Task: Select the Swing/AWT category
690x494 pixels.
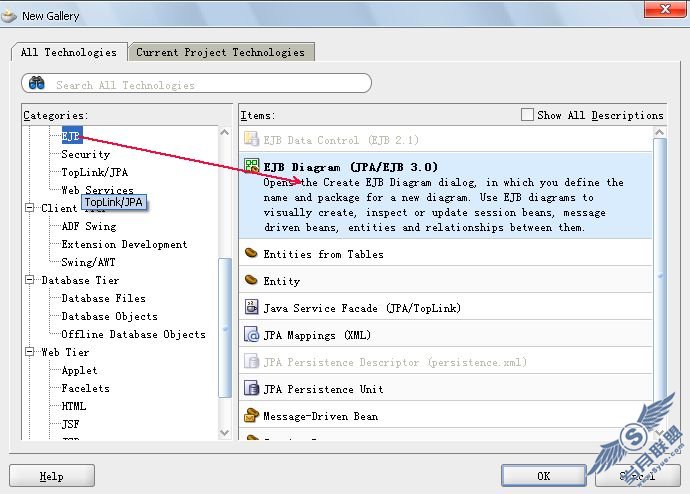Action: point(88,262)
